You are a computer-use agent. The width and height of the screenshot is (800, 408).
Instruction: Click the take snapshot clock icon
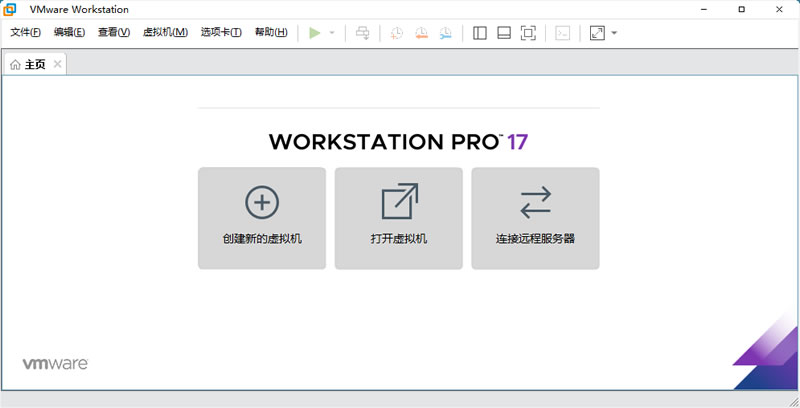tap(397, 33)
